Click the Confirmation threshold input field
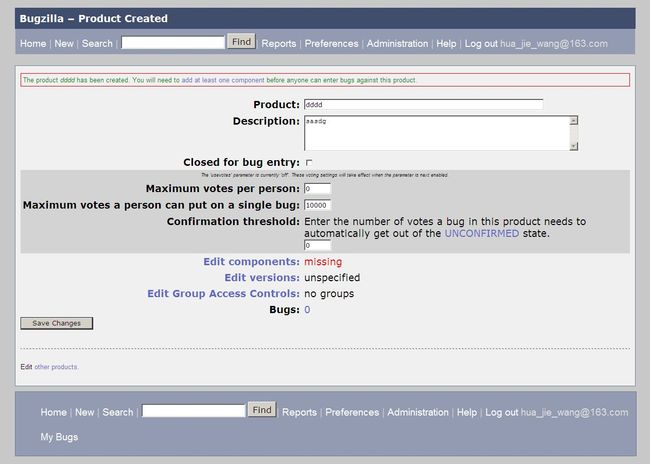The width and height of the screenshot is (650, 464). 318,245
